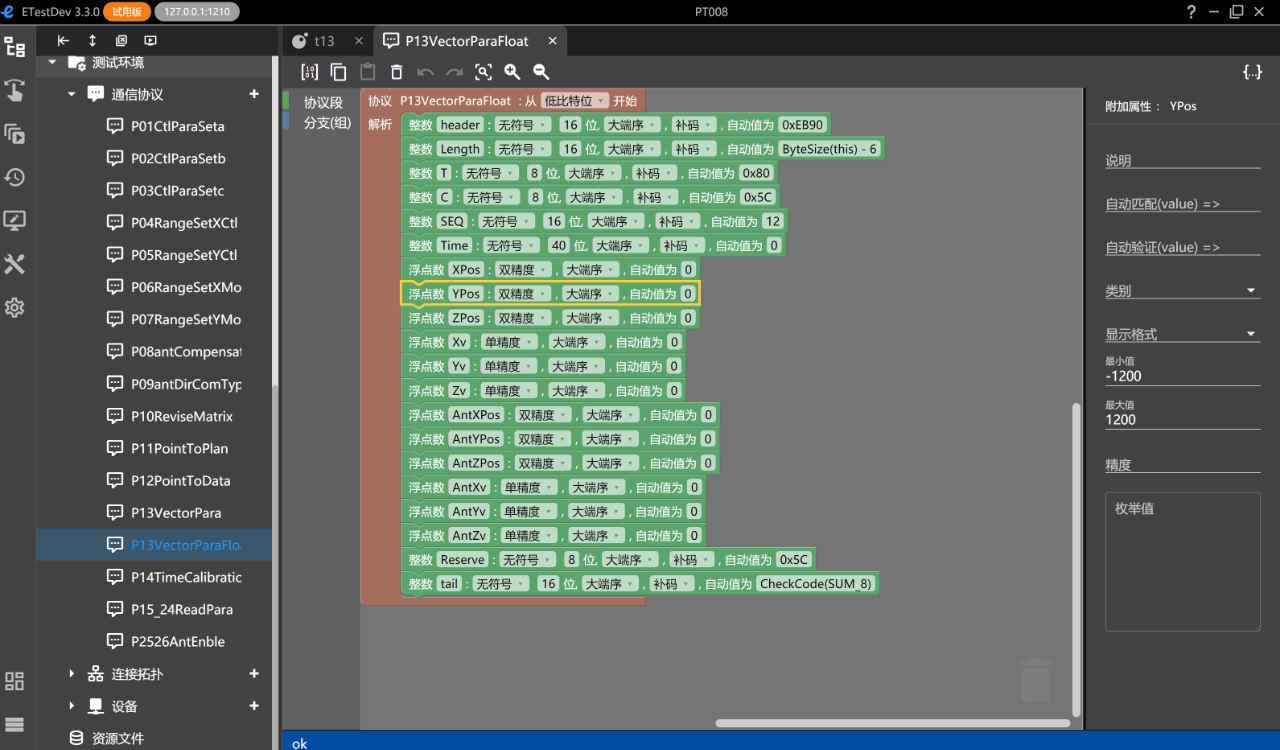Viewport: 1280px width, 750px height.
Task: Click the paste clipboard icon in editor toolbar
Action: click(x=368, y=72)
